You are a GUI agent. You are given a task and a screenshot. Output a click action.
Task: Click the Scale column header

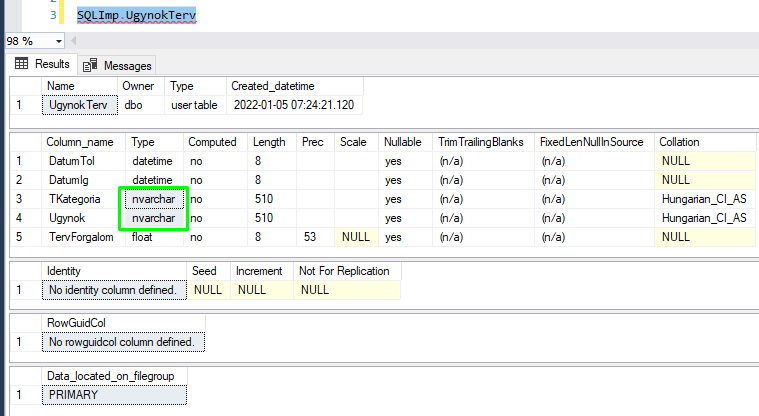[x=356, y=142]
